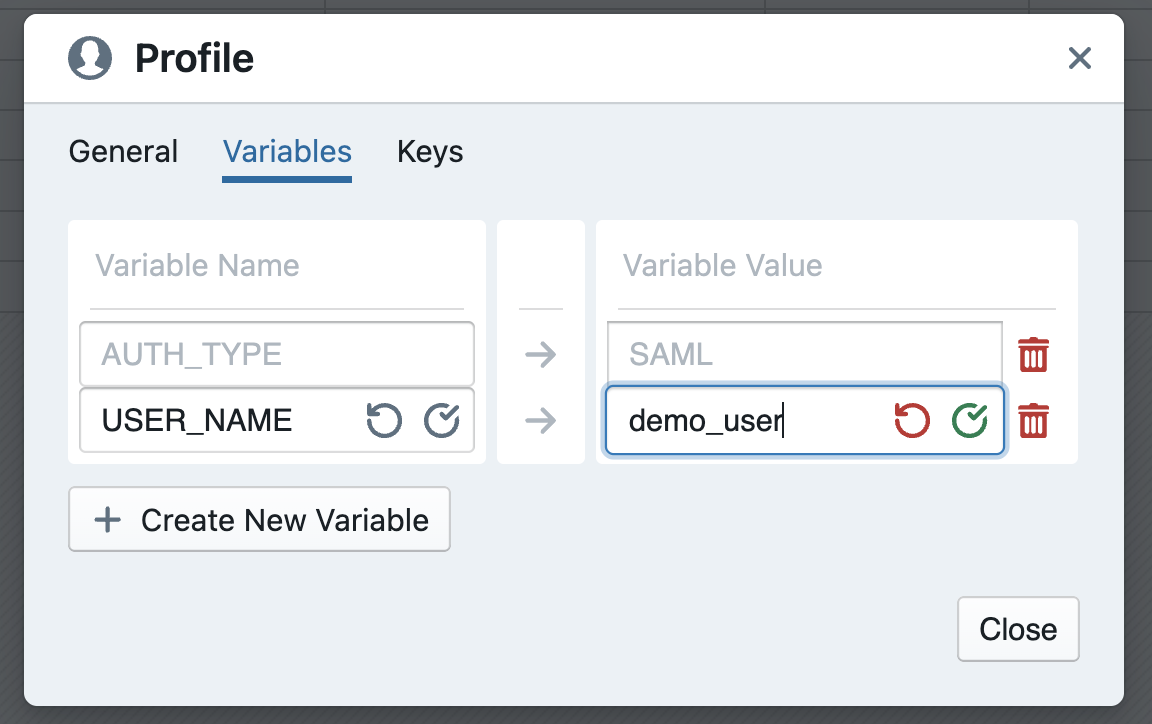Image resolution: width=1152 pixels, height=724 pixels.
Task: Click the Variable Value column header
Action: coord(722,266)
